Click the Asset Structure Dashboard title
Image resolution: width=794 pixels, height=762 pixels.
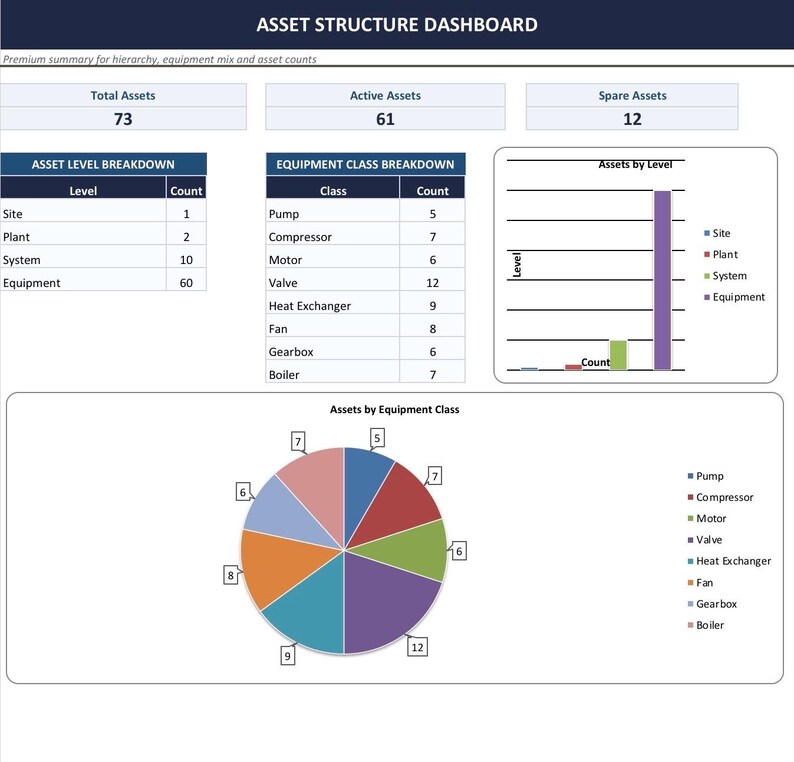coord(396,24)
